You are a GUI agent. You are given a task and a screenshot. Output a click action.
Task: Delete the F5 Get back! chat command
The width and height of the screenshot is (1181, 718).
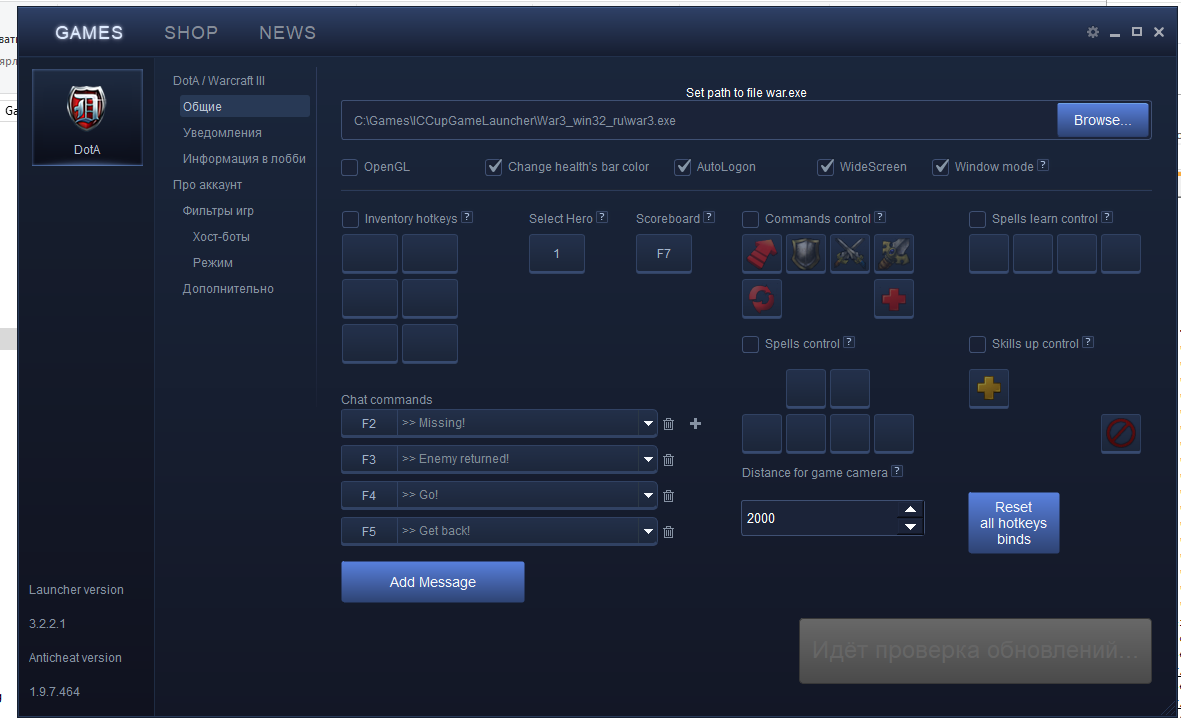coord(668,532)
